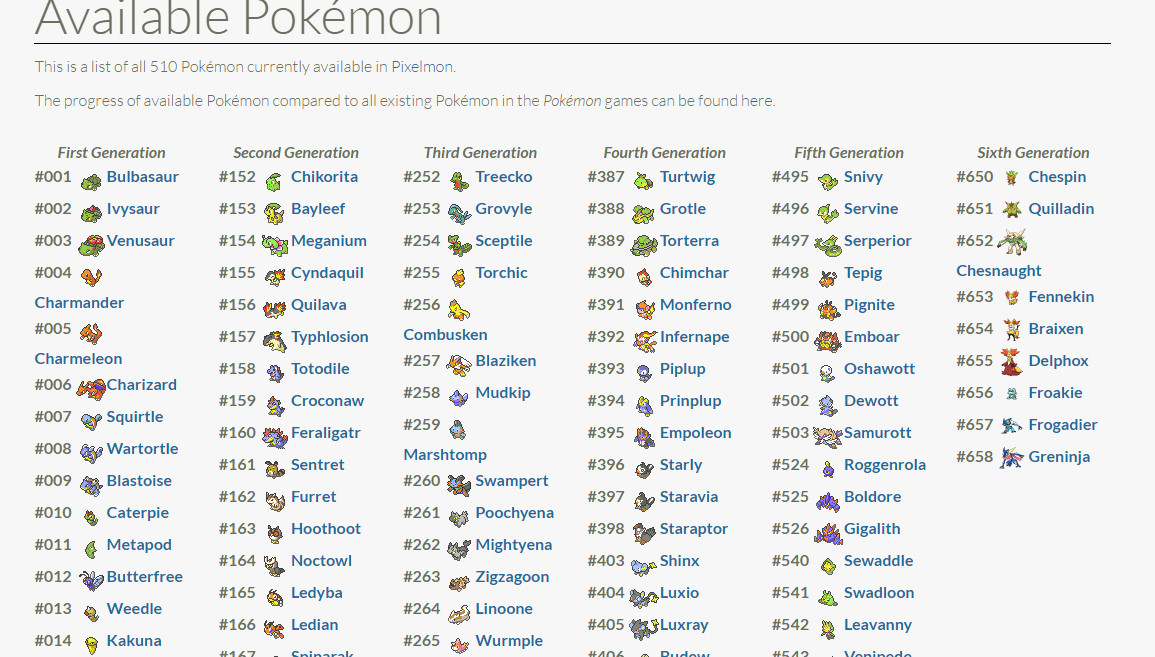Open the Quilladin page link
This screenshot has height=657, width=1155.
(1061, 208)
